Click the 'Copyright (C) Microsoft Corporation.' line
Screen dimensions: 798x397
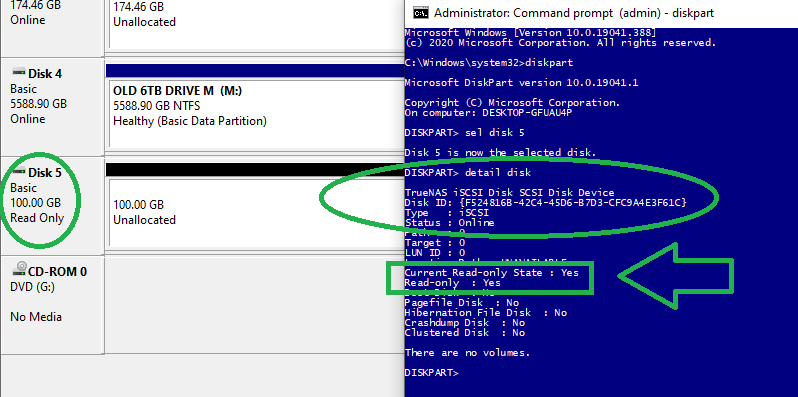(x=512, y=103)
